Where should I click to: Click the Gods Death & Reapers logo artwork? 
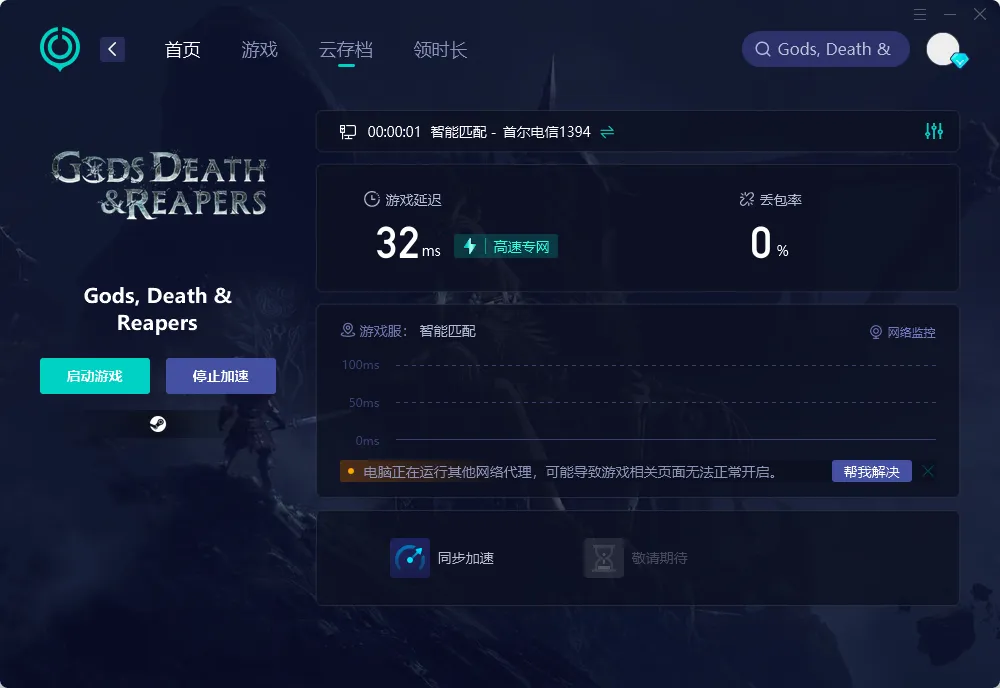159,185
